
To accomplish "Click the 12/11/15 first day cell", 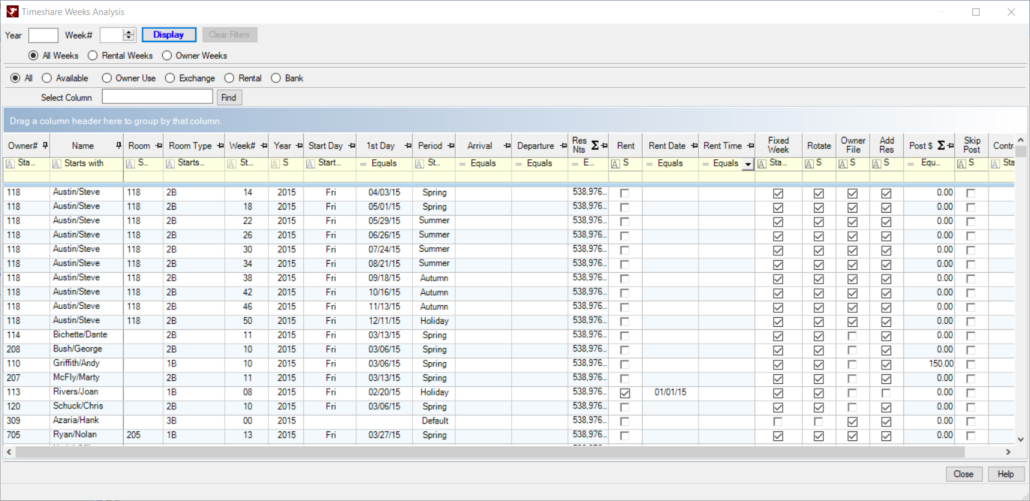I will click(384, 321).
